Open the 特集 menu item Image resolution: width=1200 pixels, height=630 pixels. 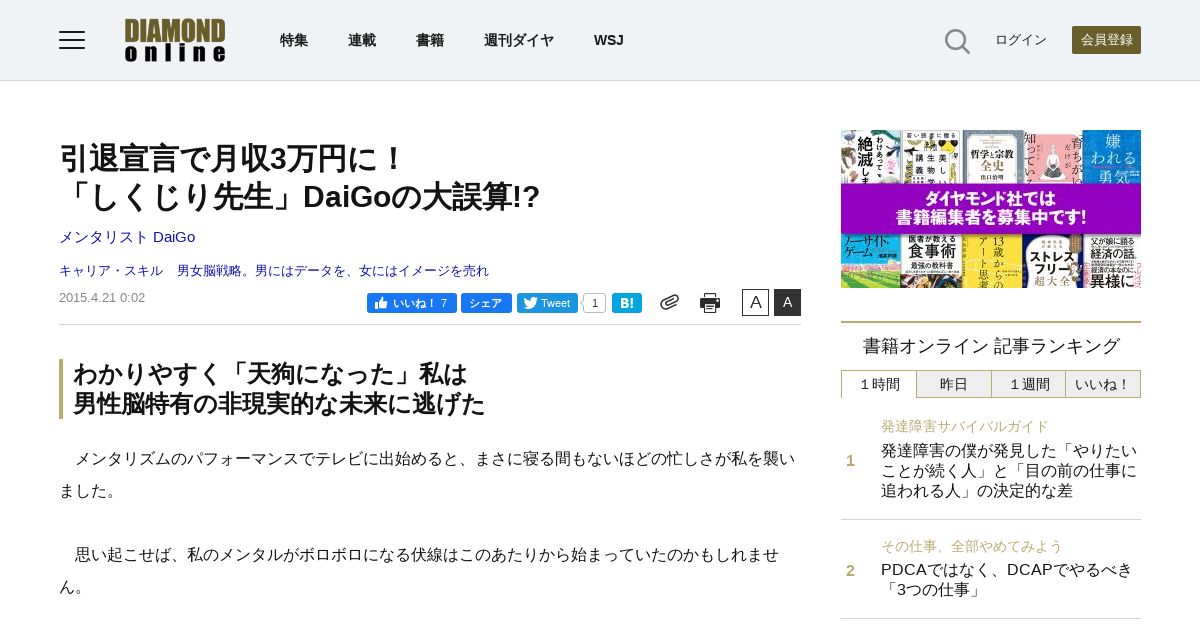point(294,40)
